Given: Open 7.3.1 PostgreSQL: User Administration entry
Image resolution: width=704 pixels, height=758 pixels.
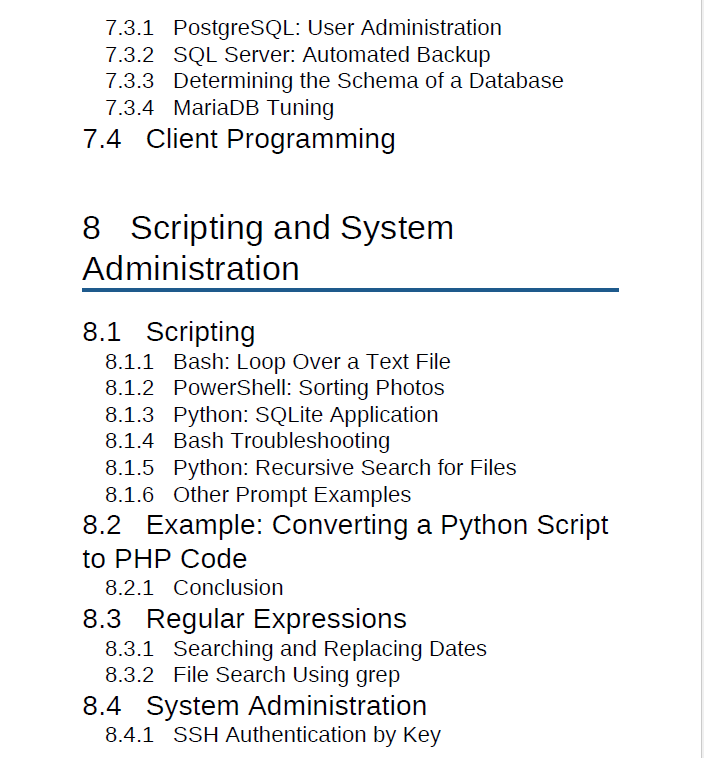Looking at the screenshot, I should [304, 28].
